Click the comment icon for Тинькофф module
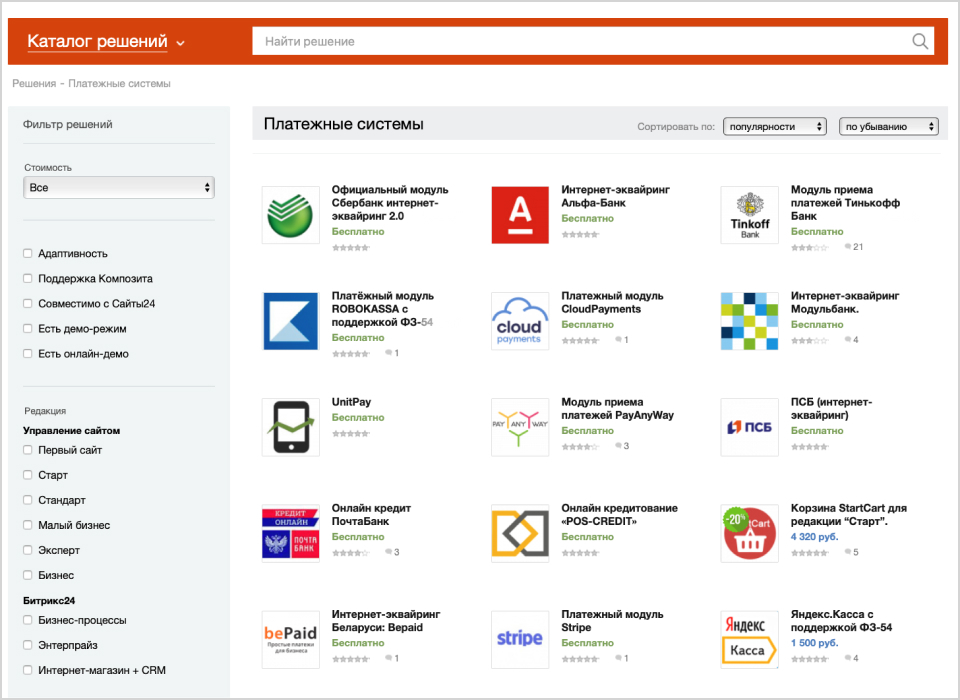This screenshot has width=960, height=700. coord(848,247)
